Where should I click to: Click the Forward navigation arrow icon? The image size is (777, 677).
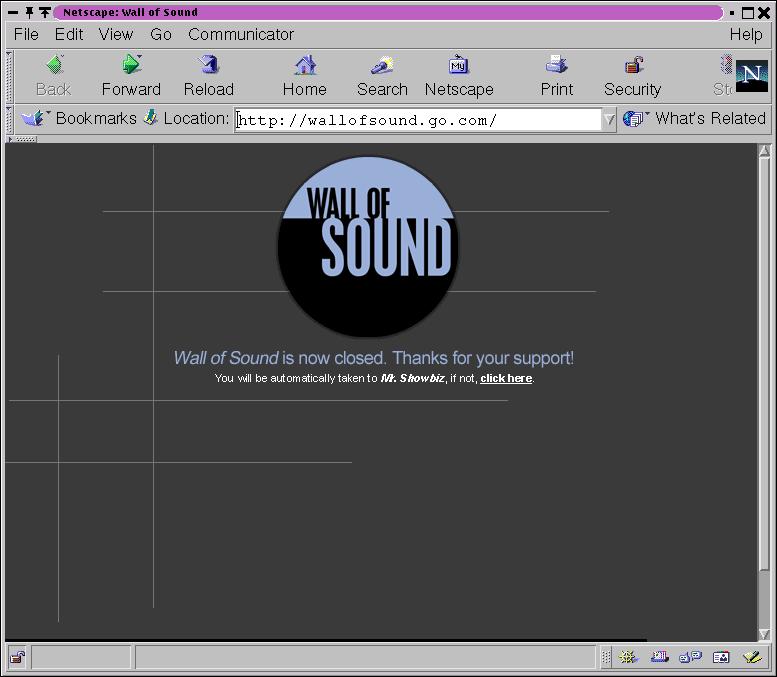131,64
